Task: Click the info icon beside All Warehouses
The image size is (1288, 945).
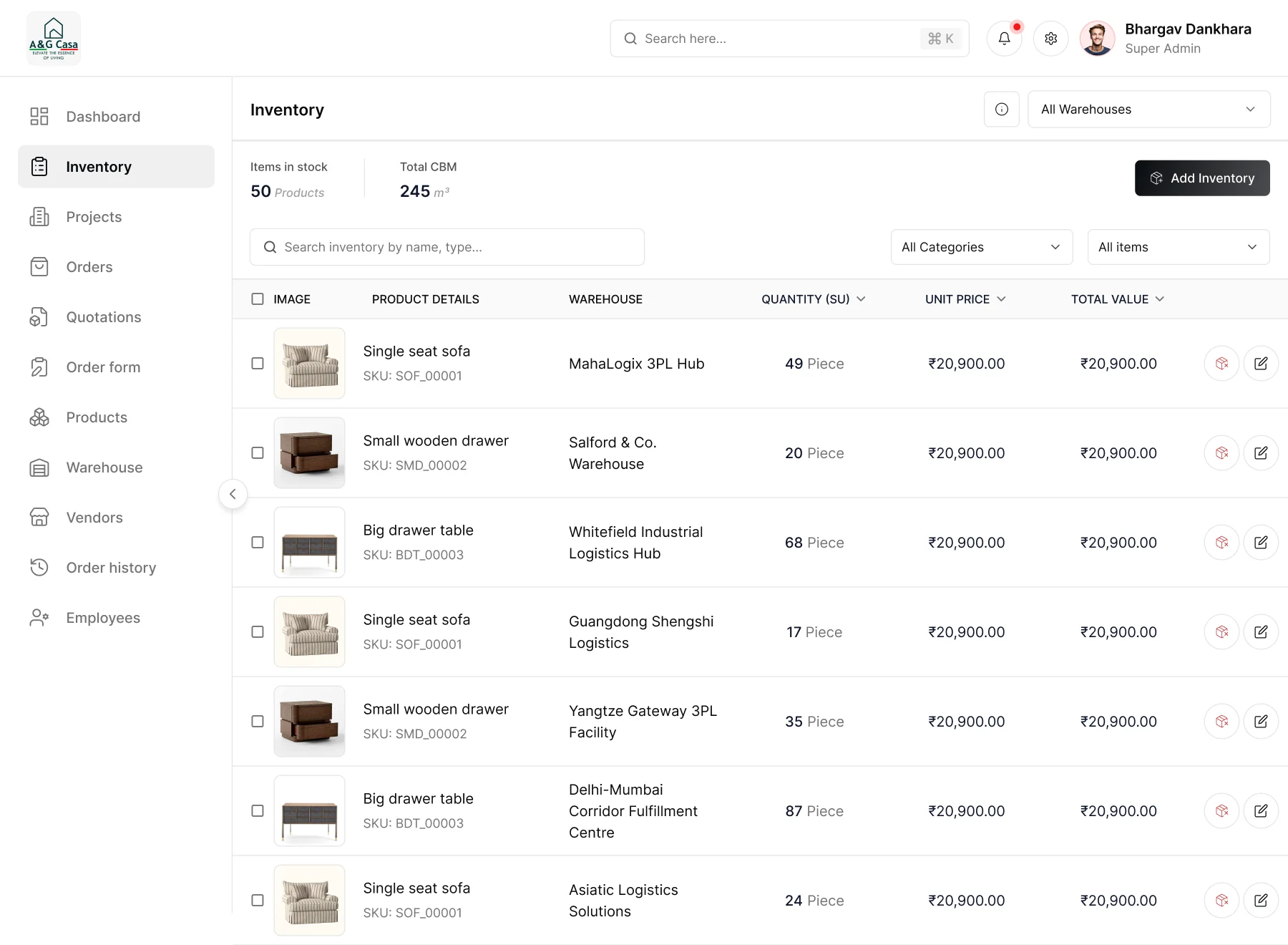Action: [x=1002, y=109]
